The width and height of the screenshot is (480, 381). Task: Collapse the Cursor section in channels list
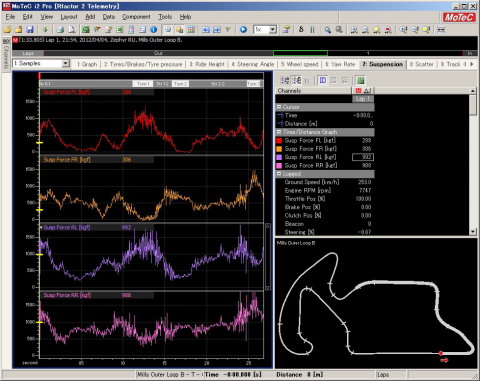(279, 107)
